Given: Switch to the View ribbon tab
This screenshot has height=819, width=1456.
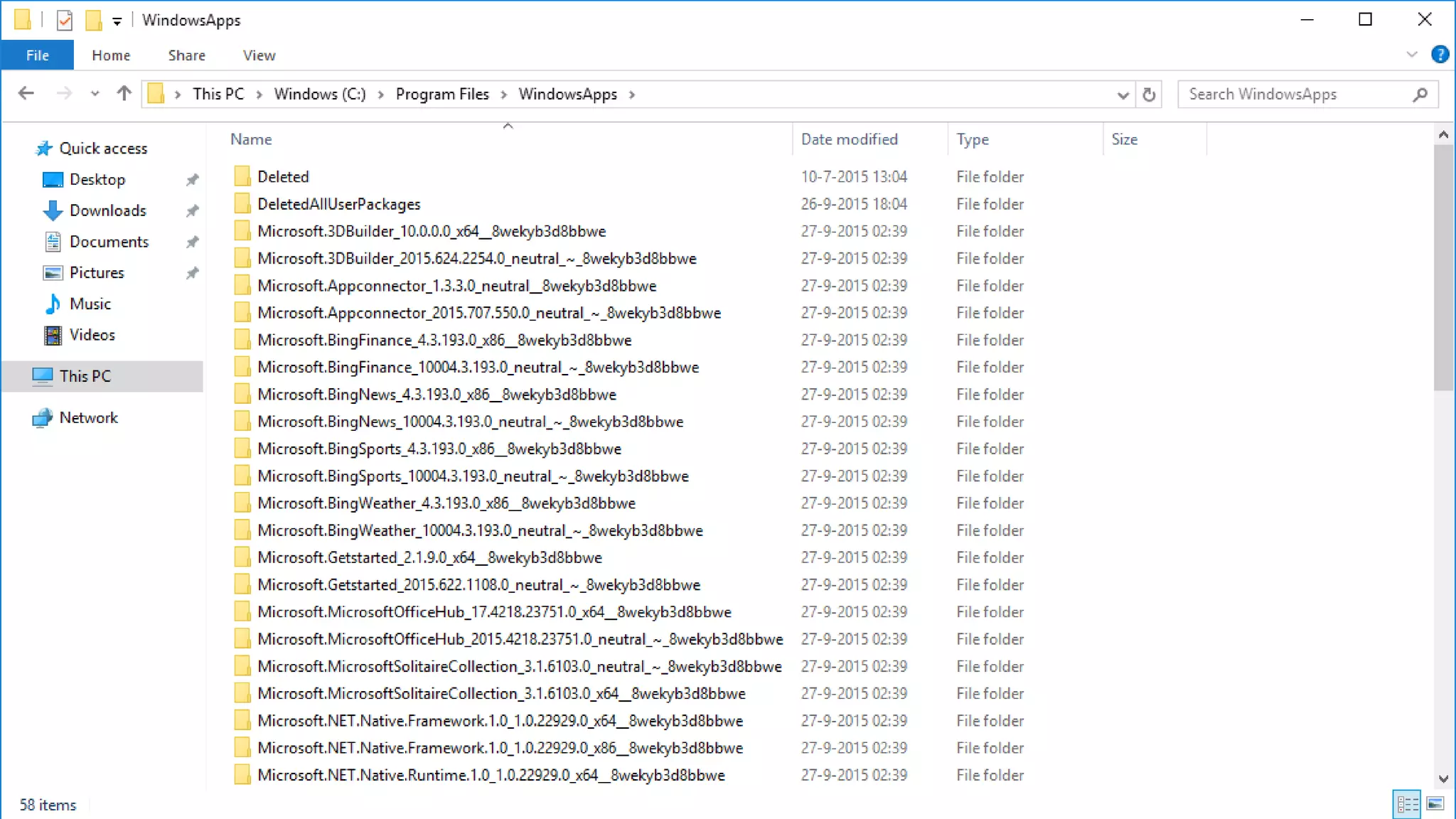Looking at the screenshot, I should coord(259,55).
